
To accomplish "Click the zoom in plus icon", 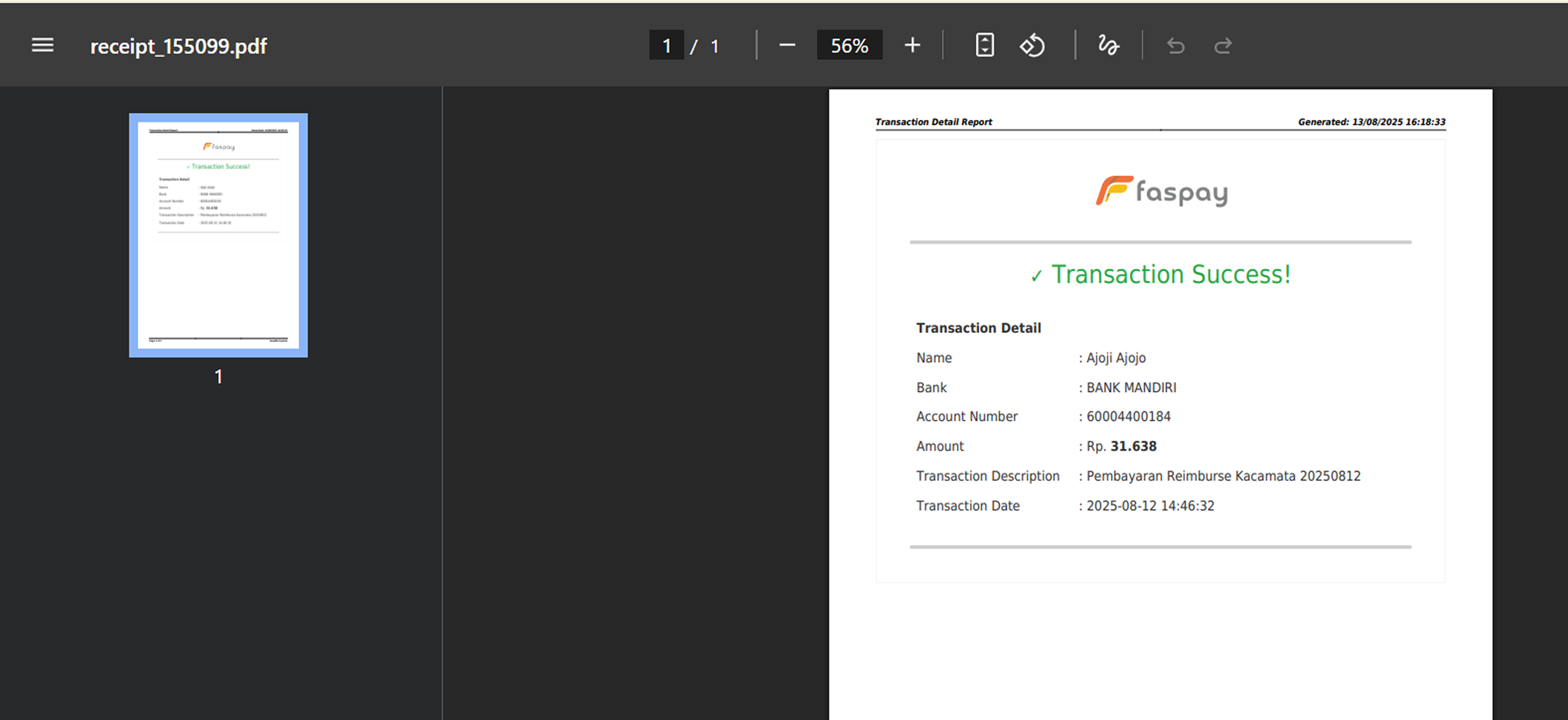I will click(x=912, y=46).
